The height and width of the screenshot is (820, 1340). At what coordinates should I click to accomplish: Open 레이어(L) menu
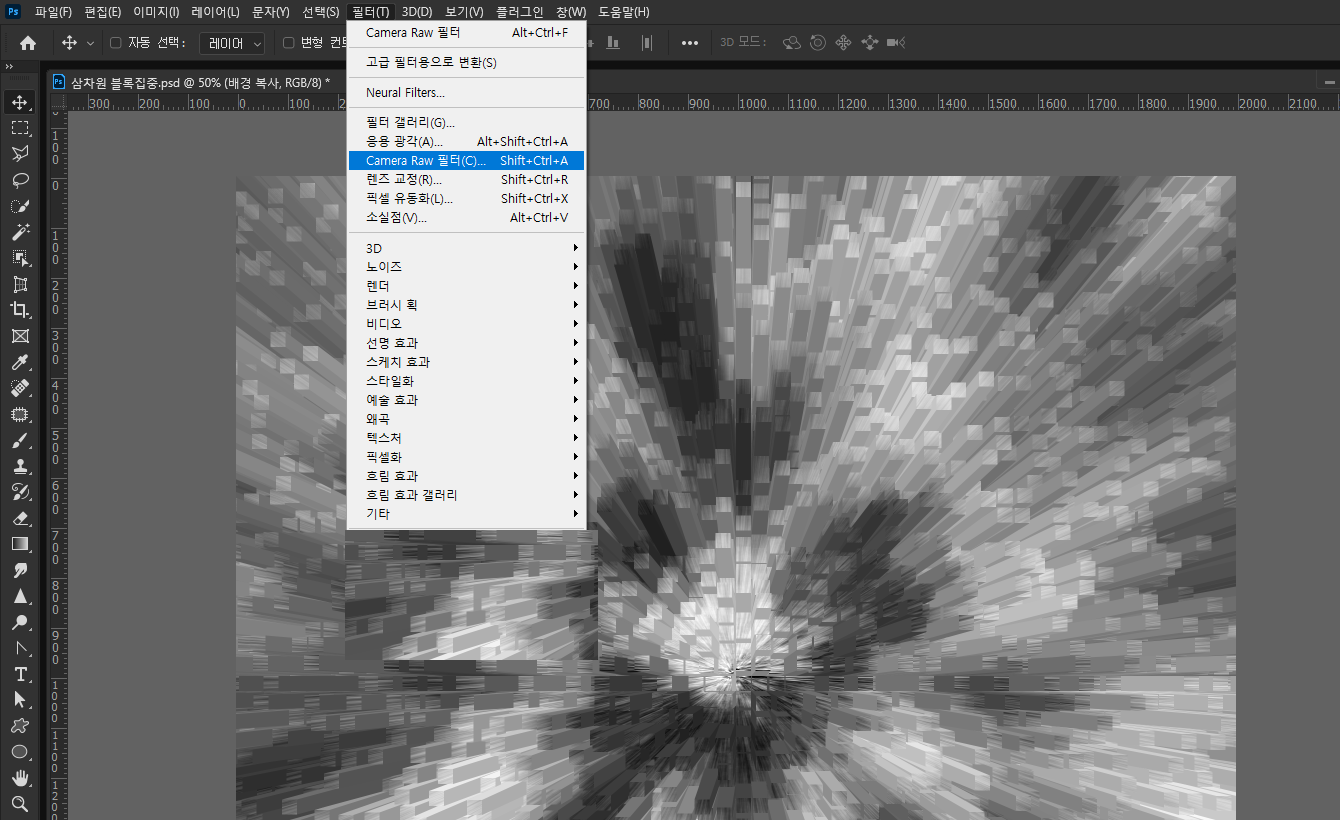pos(215,12)
